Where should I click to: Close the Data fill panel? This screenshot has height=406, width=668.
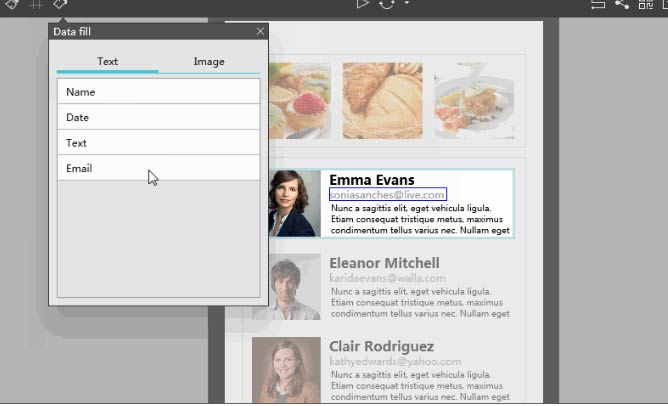(x=261, y=32)
